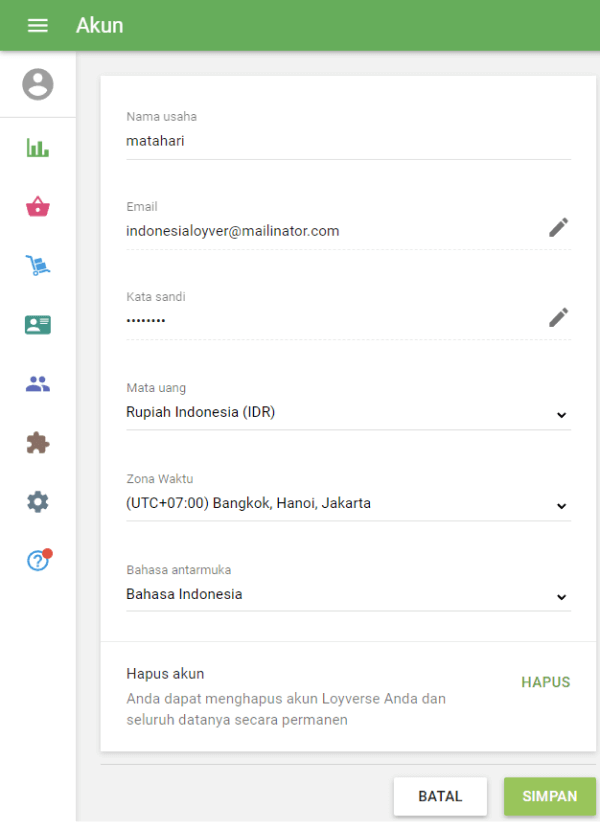This screenshot has height=822, width=600.
Task: Expand the Zona Waktu dropdown
Action: click(561, 505)
